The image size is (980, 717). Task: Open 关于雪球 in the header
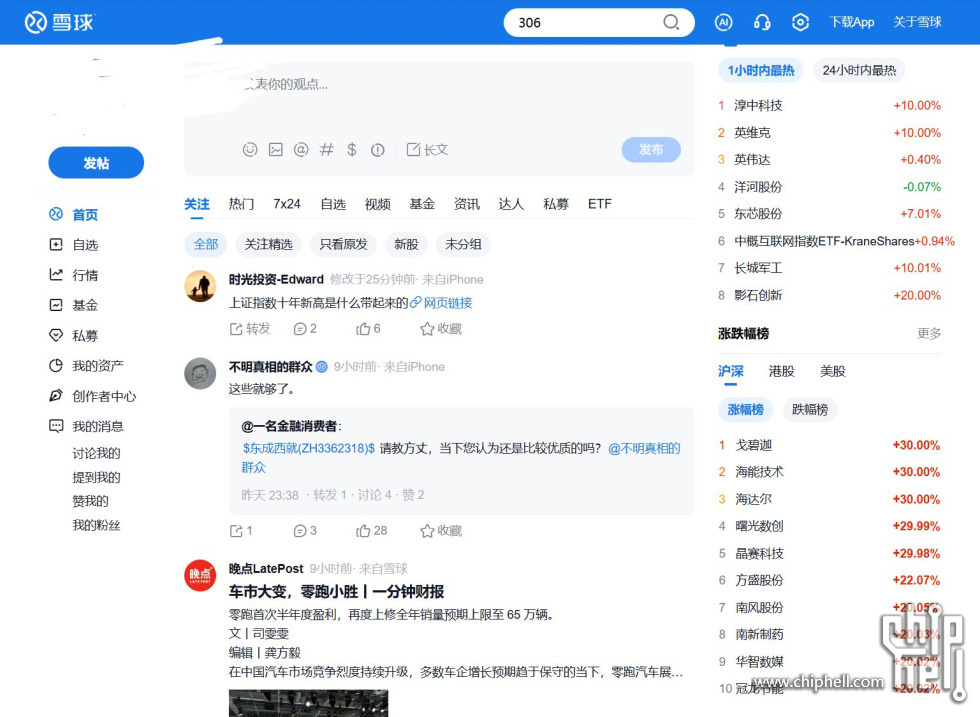[x=917, y=23]
